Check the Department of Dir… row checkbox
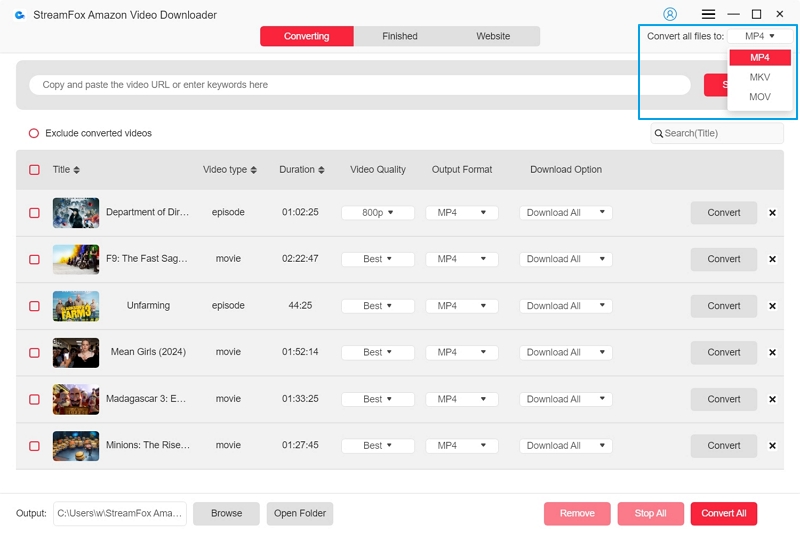 coord(34,213)
